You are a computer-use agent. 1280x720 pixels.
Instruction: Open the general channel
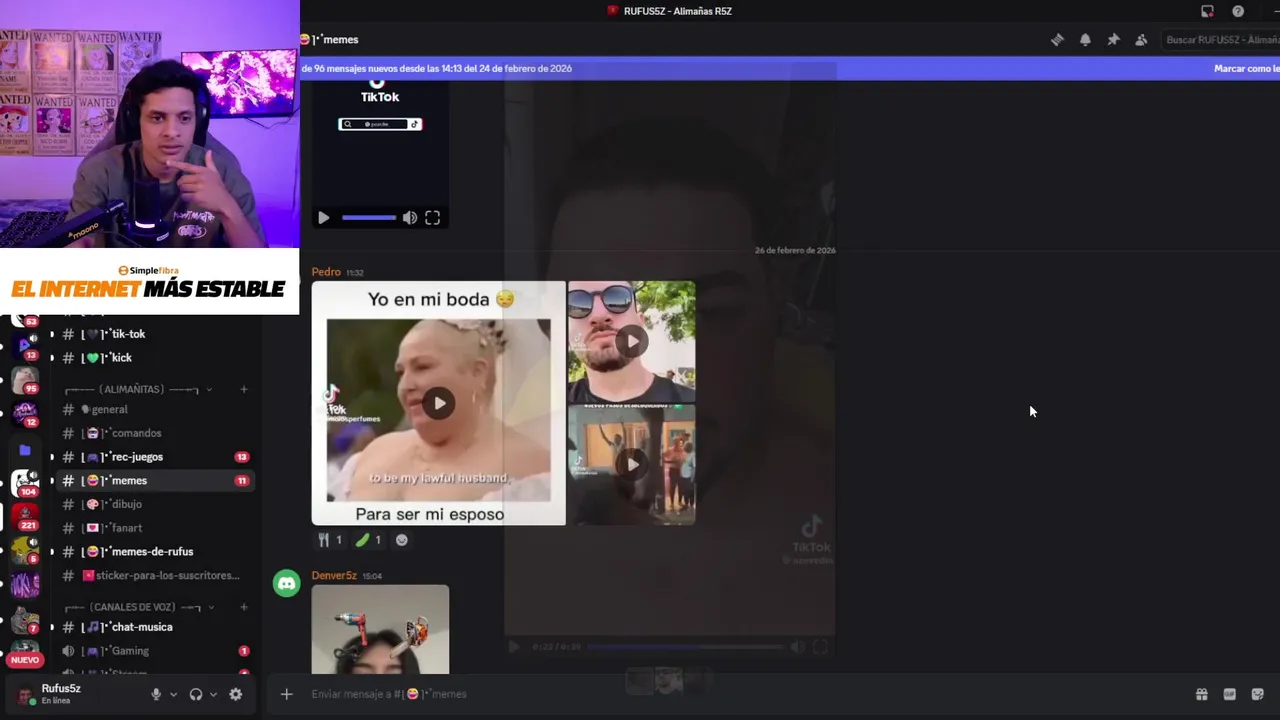154,409
